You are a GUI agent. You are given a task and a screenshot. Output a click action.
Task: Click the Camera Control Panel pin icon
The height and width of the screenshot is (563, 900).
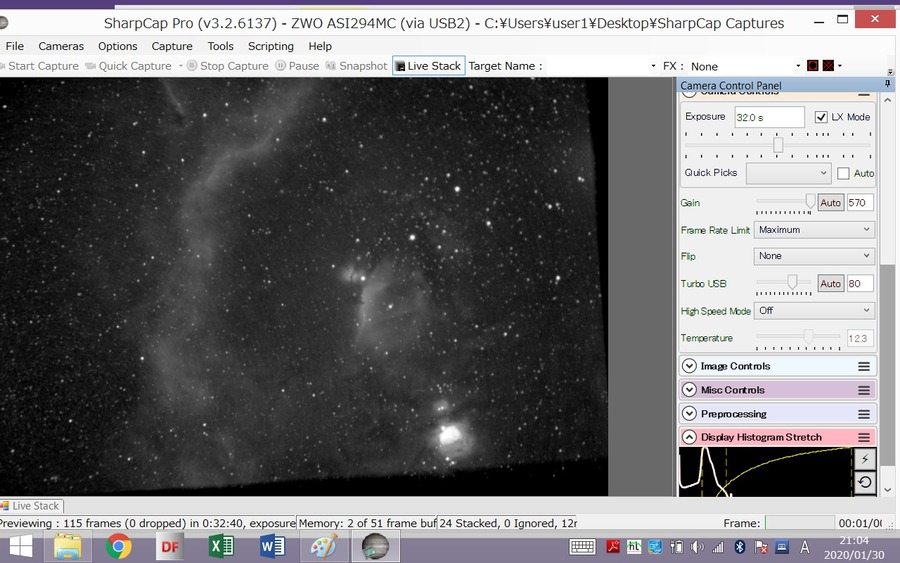tap(887, 84)
